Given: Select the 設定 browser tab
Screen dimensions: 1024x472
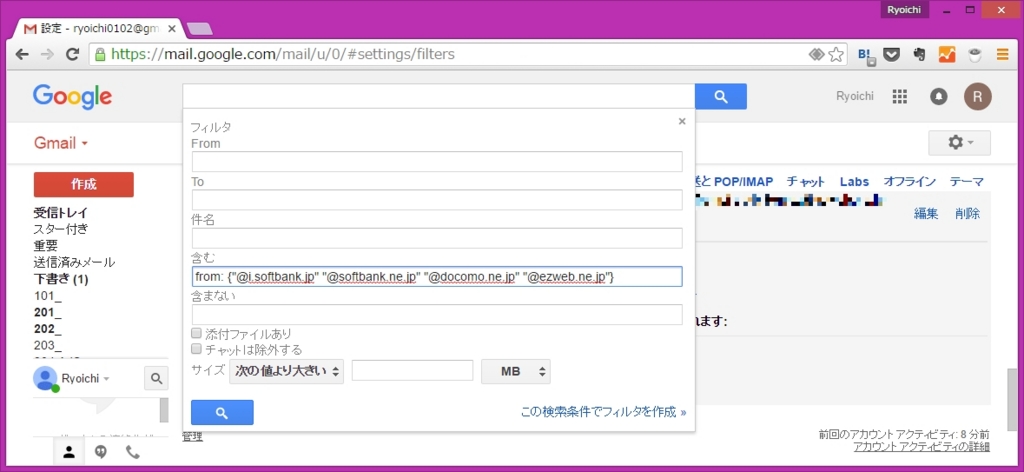Looking at the screenshot, I should coord(98,29).
